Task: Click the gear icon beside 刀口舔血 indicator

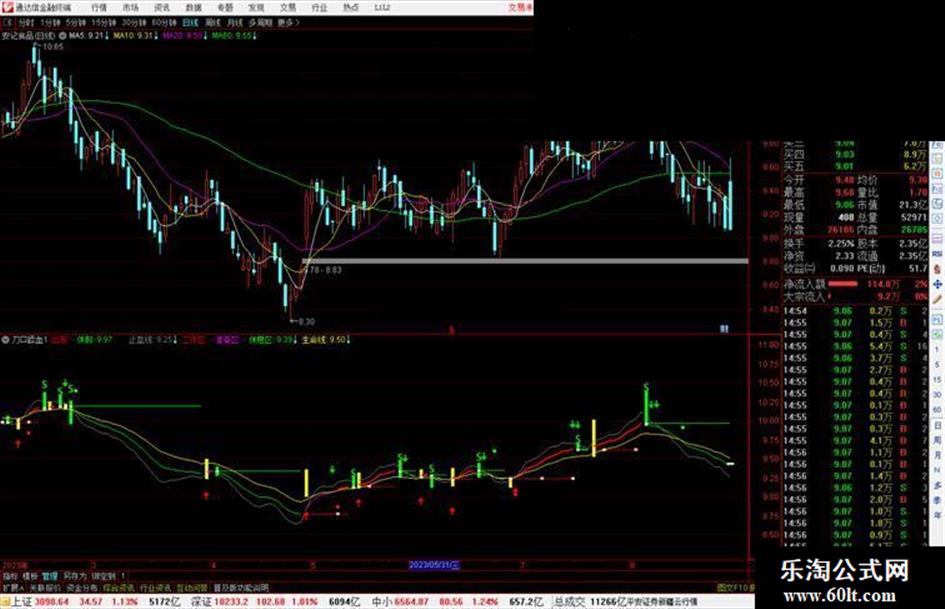Action: tap(5, 340)
